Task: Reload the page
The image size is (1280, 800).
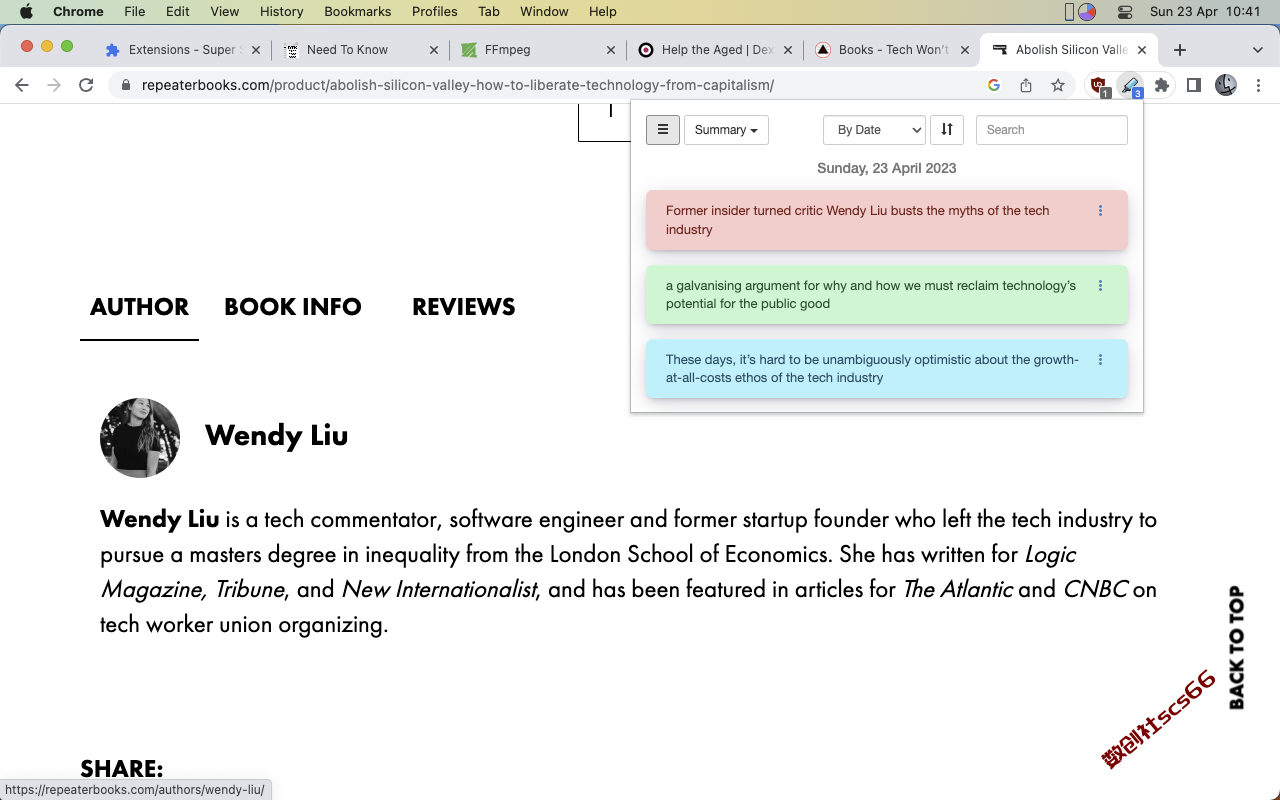Action: [86, 86]
